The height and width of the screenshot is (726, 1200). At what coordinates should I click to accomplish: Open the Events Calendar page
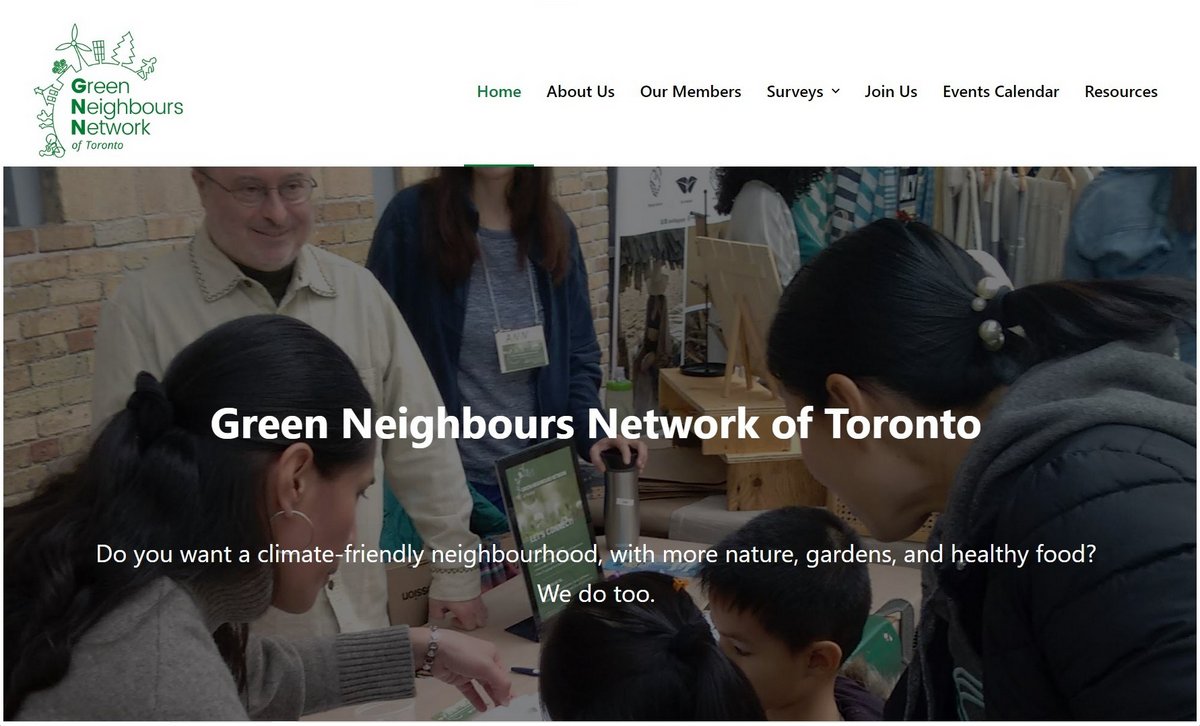click(x=1000, y=91)
